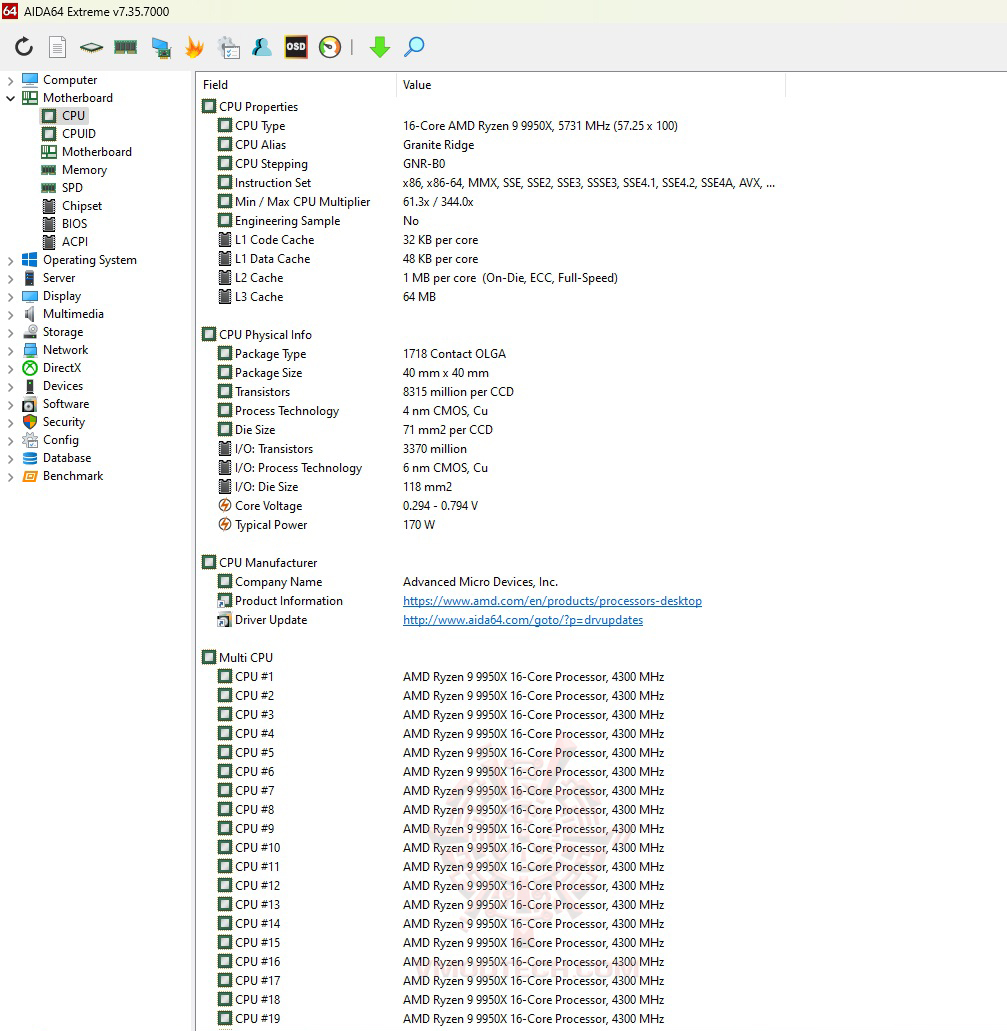Viewport: 1007px width, 1031px height.
Task: Open the Config category
Action: point(61,440)
